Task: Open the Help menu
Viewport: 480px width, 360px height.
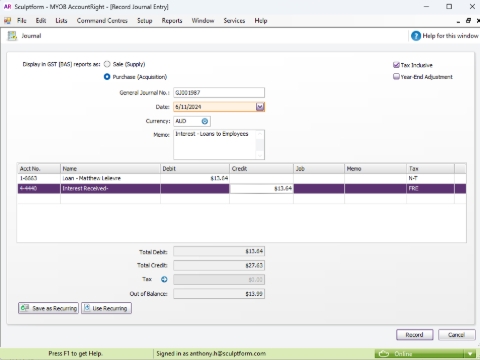Action: 261,21
